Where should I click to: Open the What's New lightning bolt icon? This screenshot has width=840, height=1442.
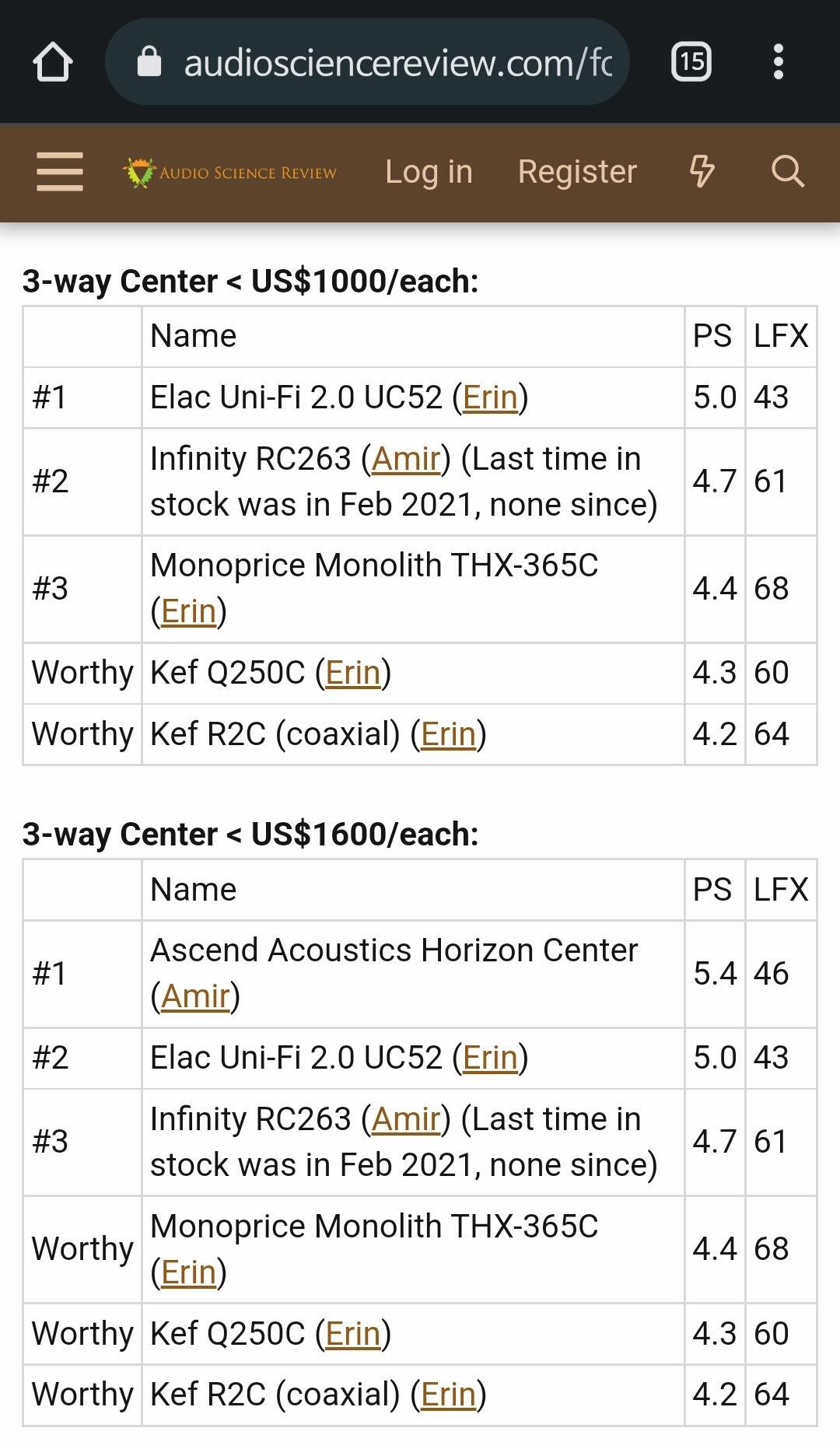(702, 172)
